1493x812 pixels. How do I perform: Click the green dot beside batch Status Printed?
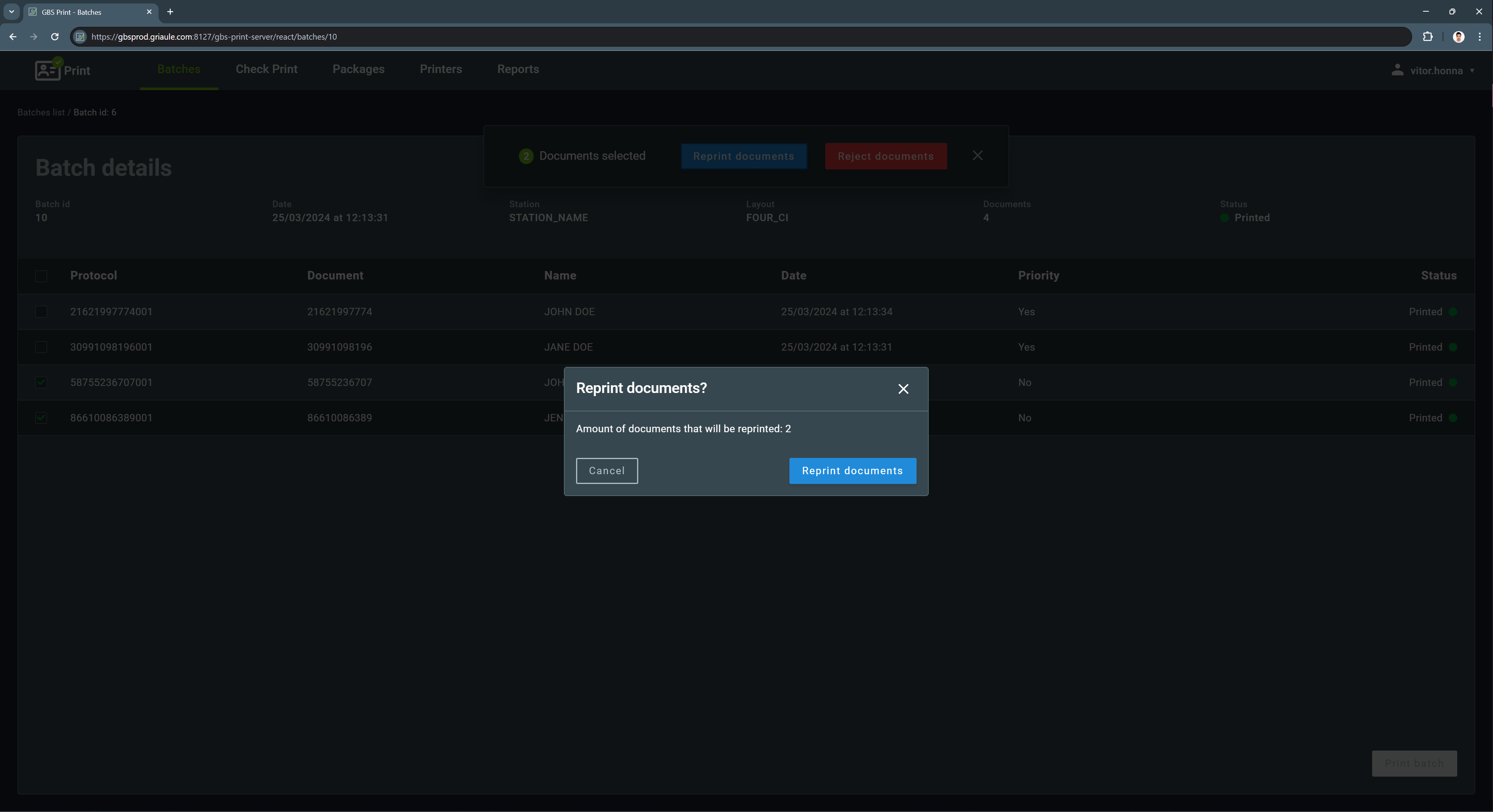1224,218
